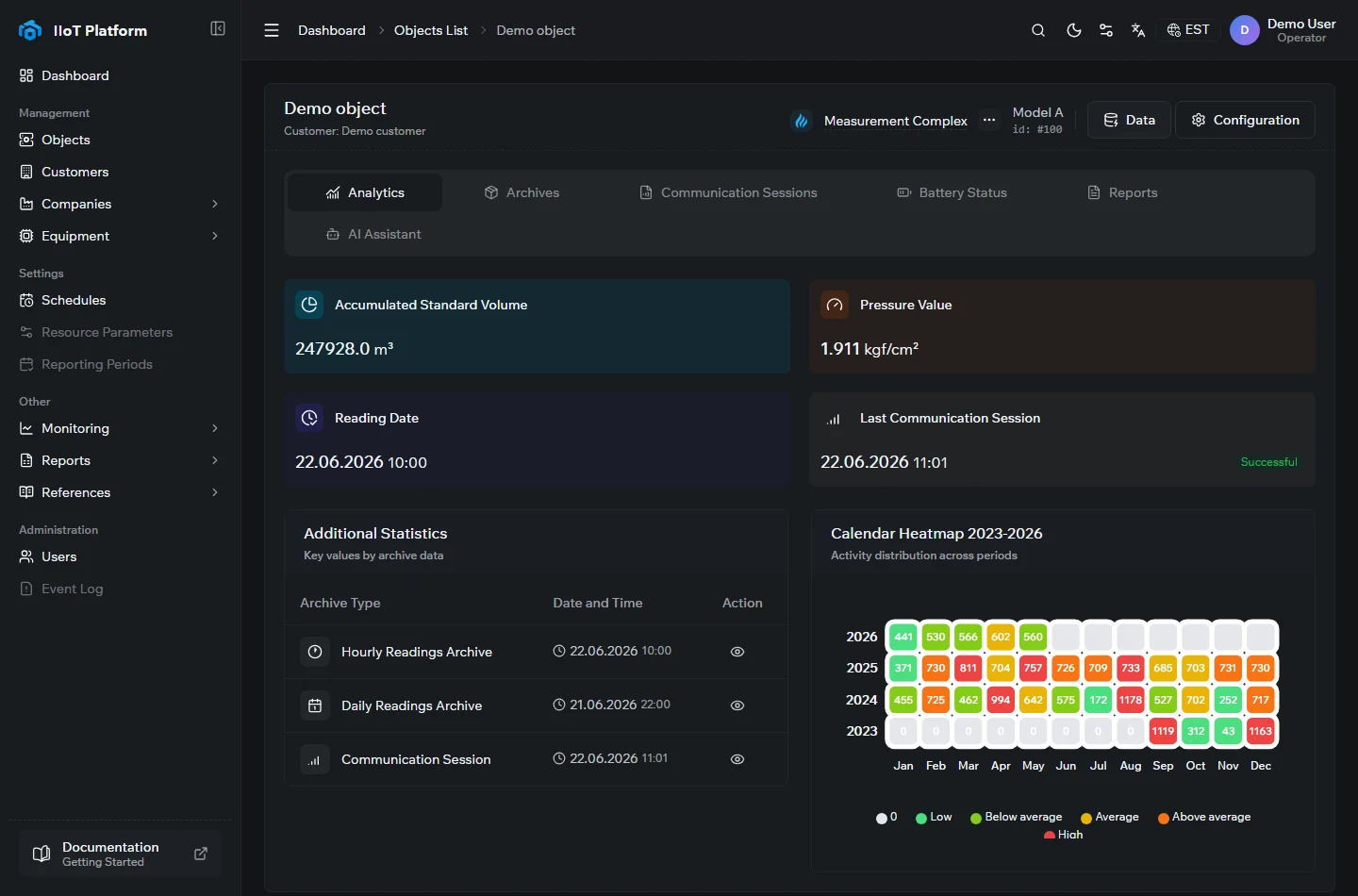This screenshot has width=1358, height=896.
Task: Open the hamburger menu icon
Action: click(272, 30)
